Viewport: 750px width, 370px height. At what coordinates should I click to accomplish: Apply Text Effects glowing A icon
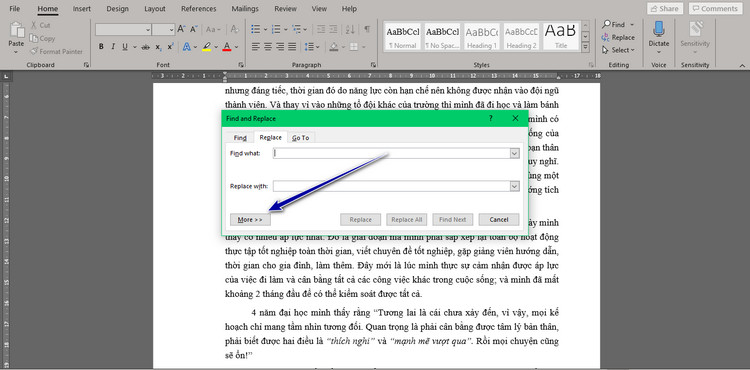[x=186, y=47]
